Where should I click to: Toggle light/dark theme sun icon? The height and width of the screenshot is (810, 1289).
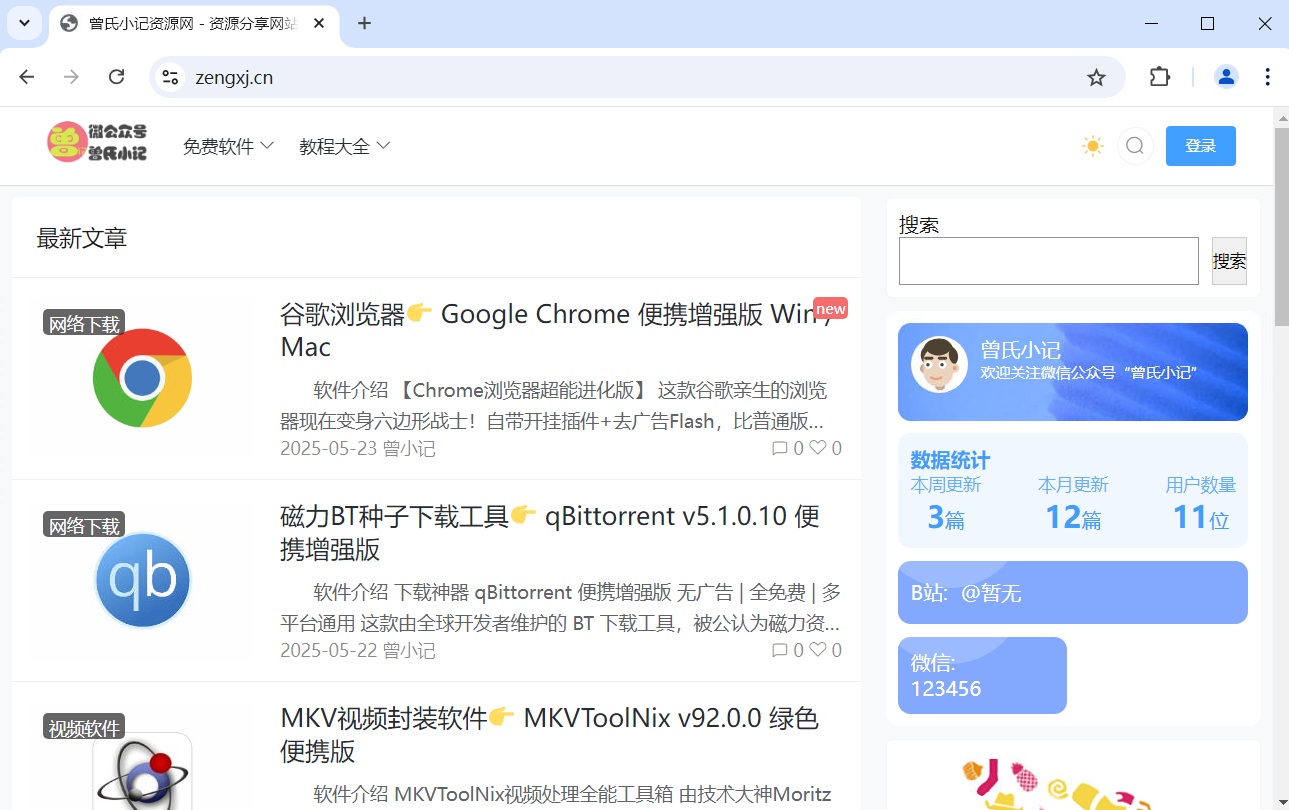[1093, 146]
